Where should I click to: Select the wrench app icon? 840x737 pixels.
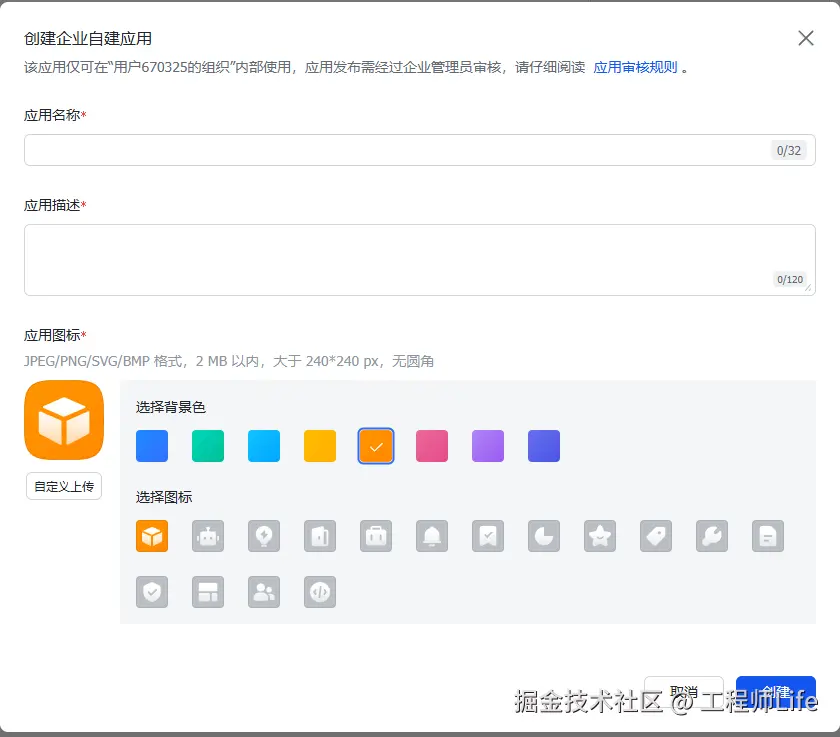(x=712, y=536)
